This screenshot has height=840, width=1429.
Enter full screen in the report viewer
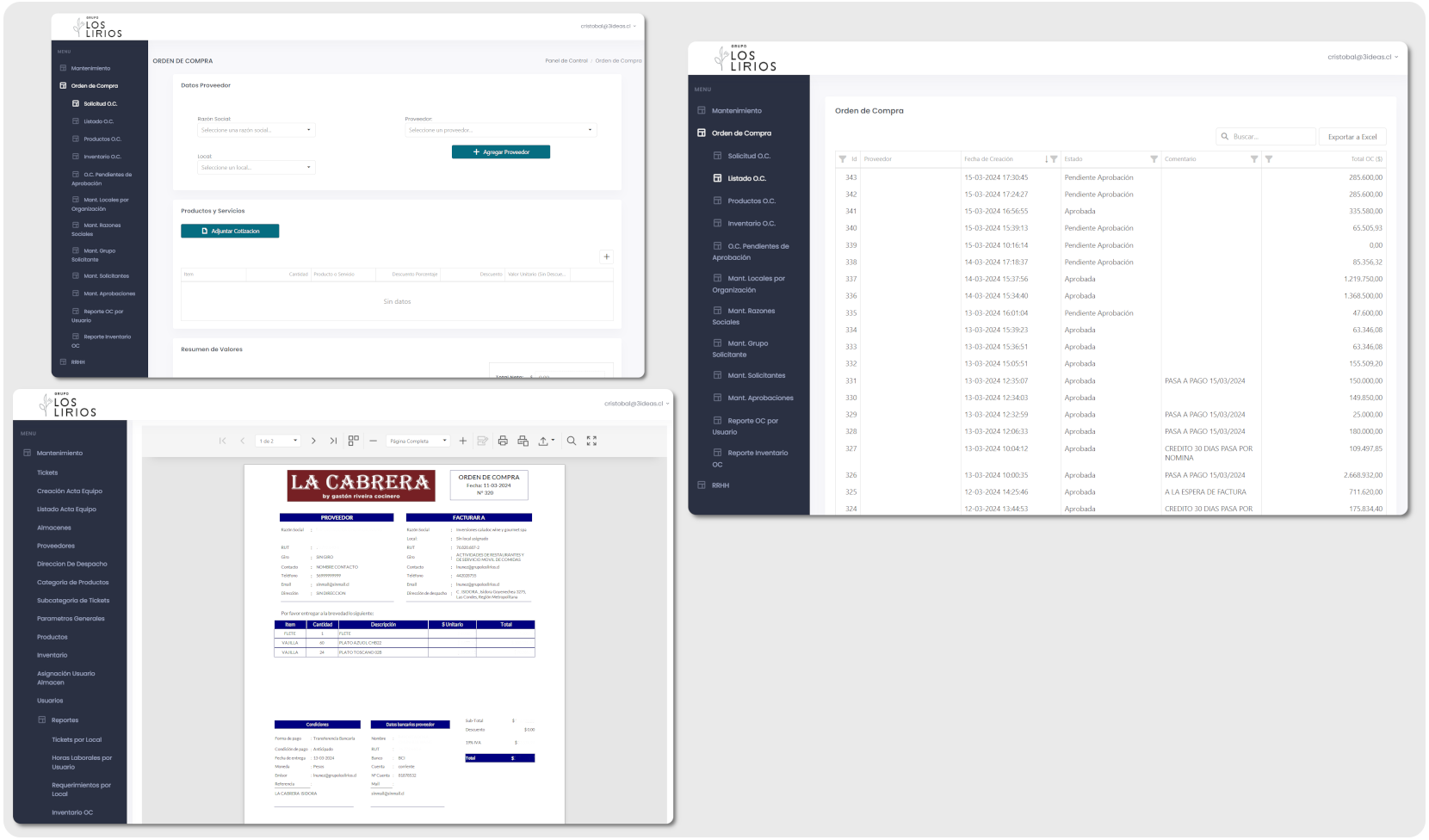pos(591,441)
